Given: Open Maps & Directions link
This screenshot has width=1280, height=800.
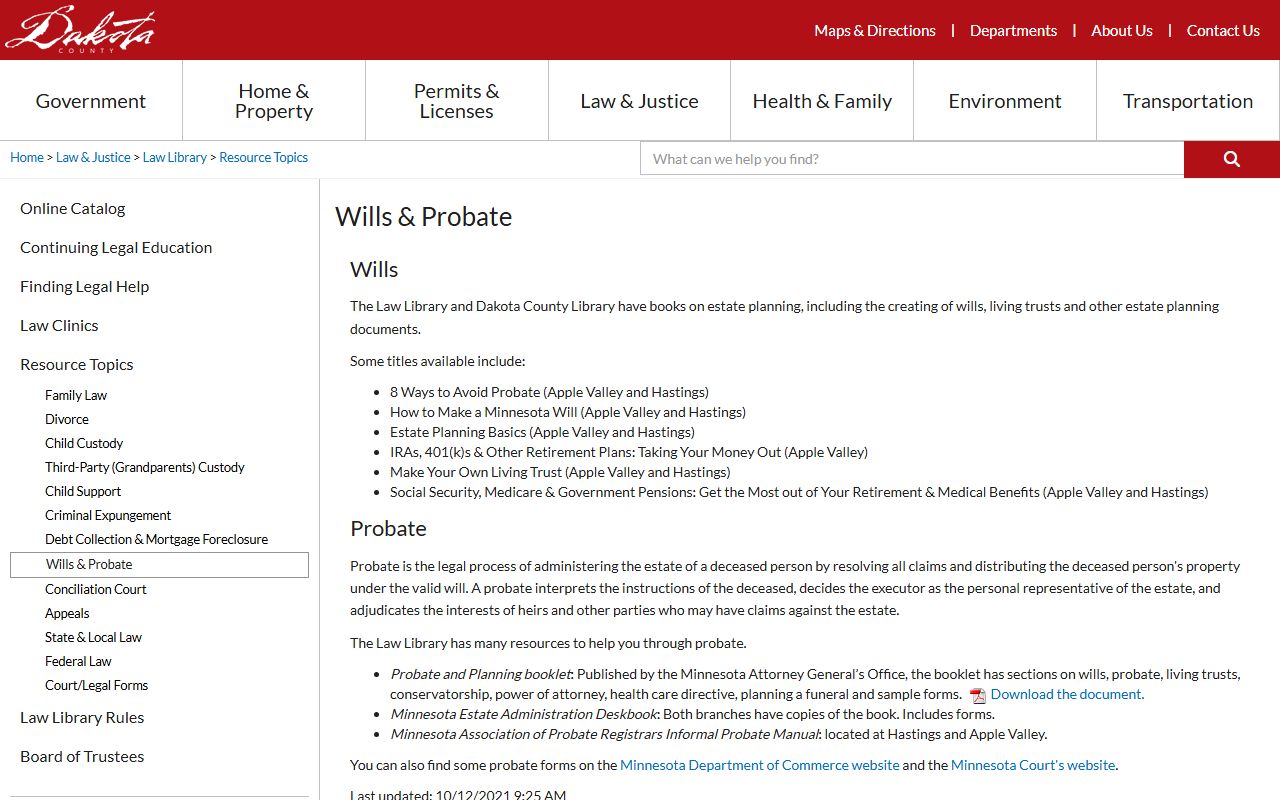Looking at the screenshot, I should point(875,31).
